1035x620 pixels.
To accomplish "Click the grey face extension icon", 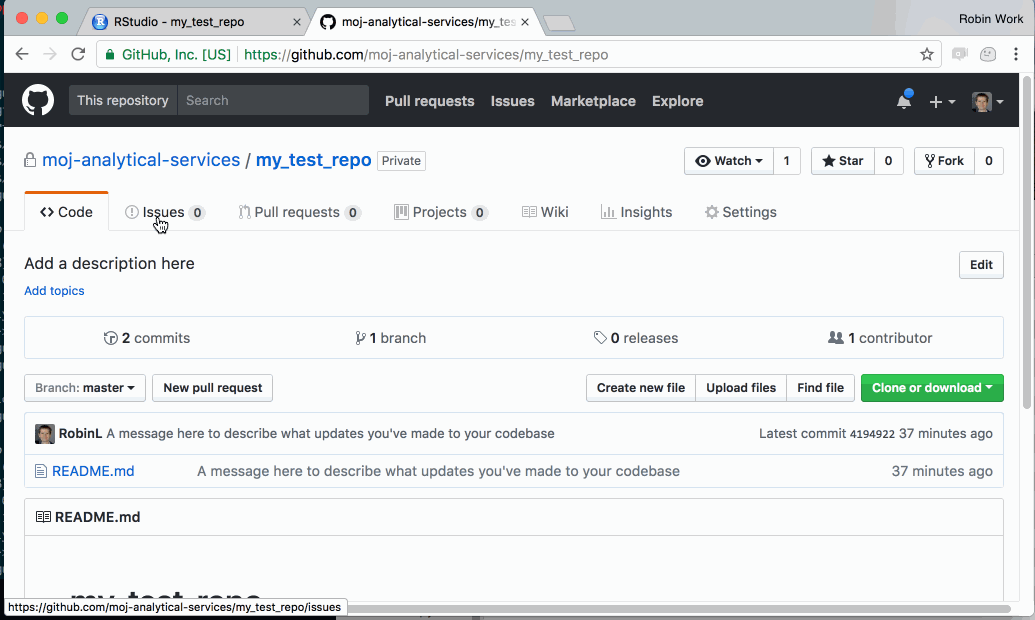I will pos(987,54).
